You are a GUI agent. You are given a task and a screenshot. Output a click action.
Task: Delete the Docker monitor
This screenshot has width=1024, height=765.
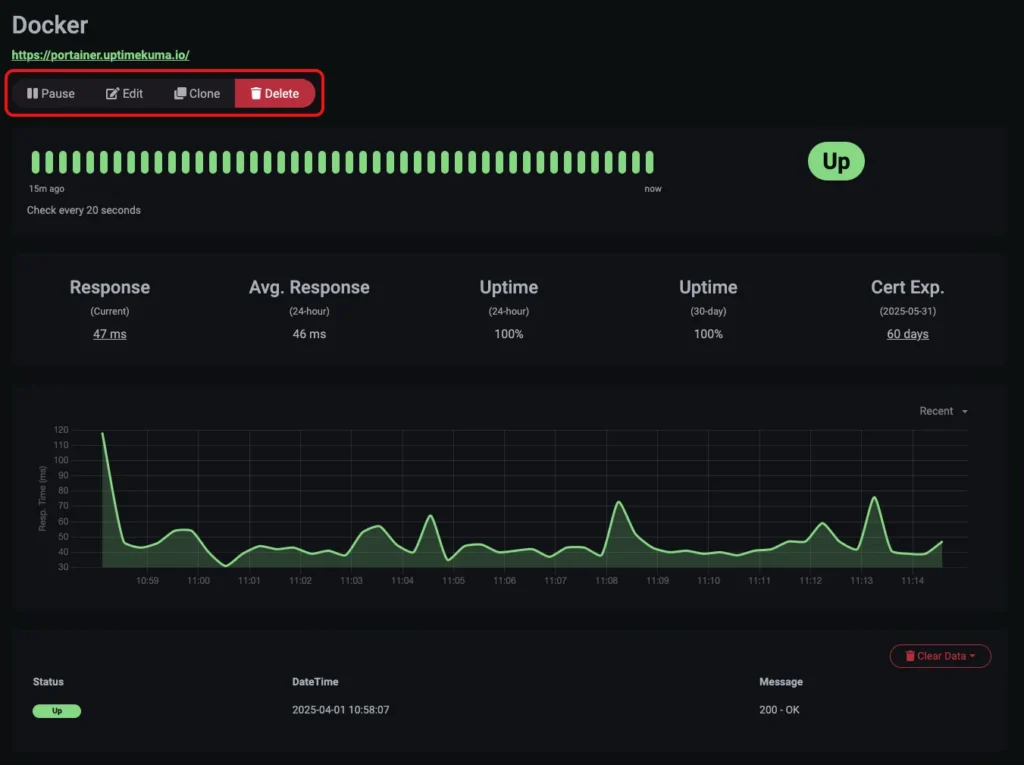point(275,93)
